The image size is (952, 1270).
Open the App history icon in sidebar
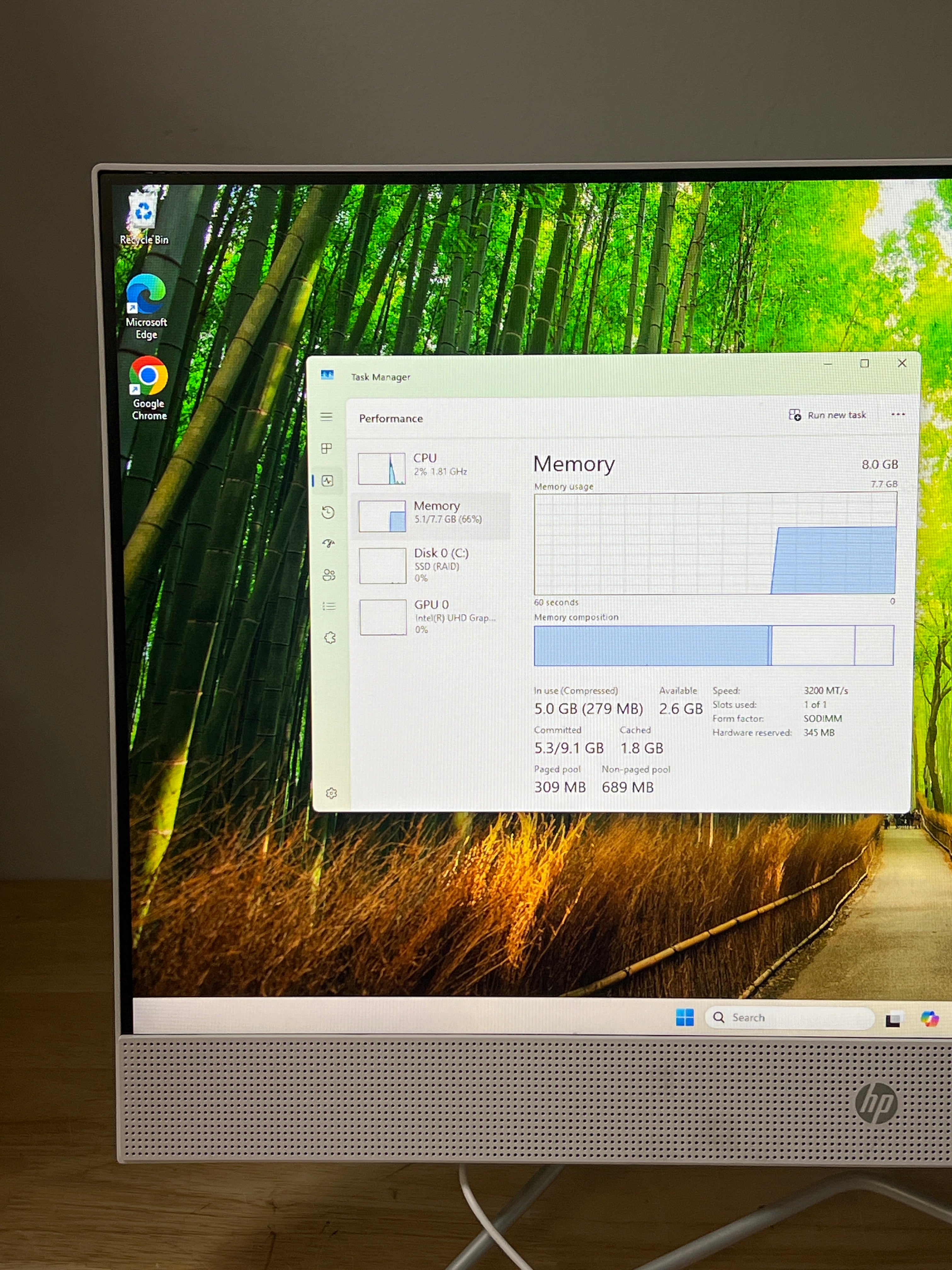click(328, 512)
